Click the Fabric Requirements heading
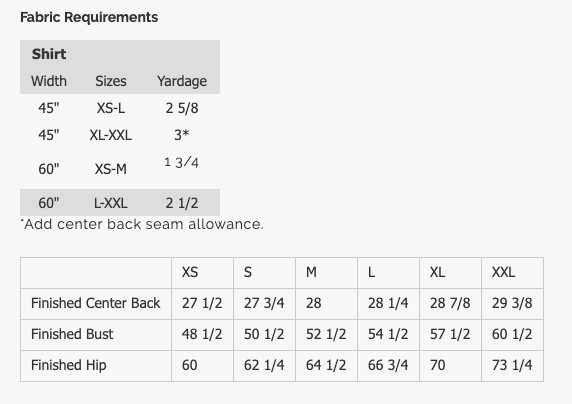Viewport: 572px width, 404px height. pyautogui.click(x=89, y=17)
